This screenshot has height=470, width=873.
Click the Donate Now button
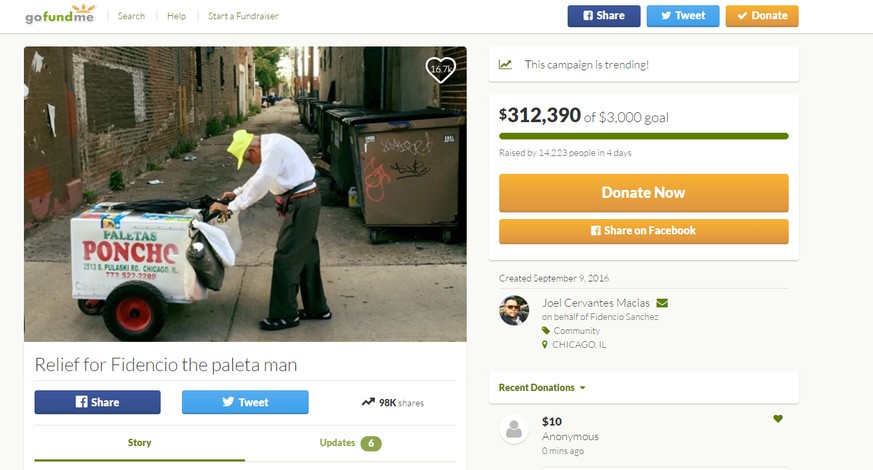[644, 193]
